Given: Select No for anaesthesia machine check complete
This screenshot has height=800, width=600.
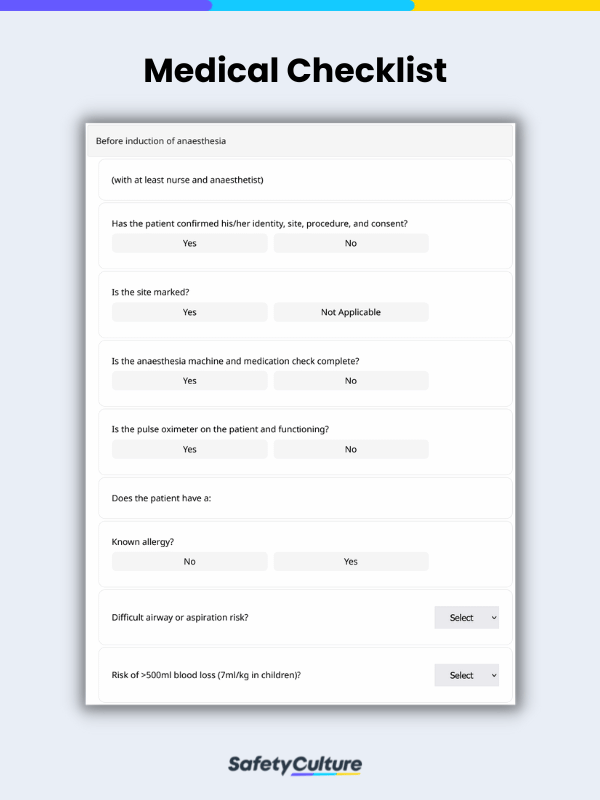Looking at the screenshot, I should (x=350, y=380).
